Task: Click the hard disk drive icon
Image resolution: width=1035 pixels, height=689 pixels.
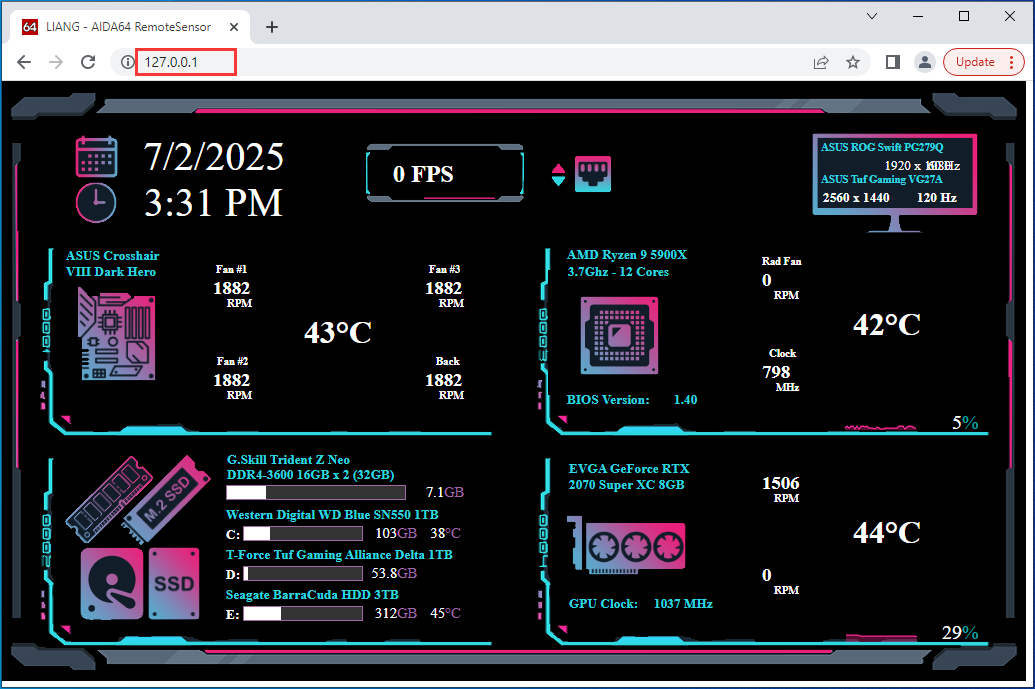Action: 112,583
